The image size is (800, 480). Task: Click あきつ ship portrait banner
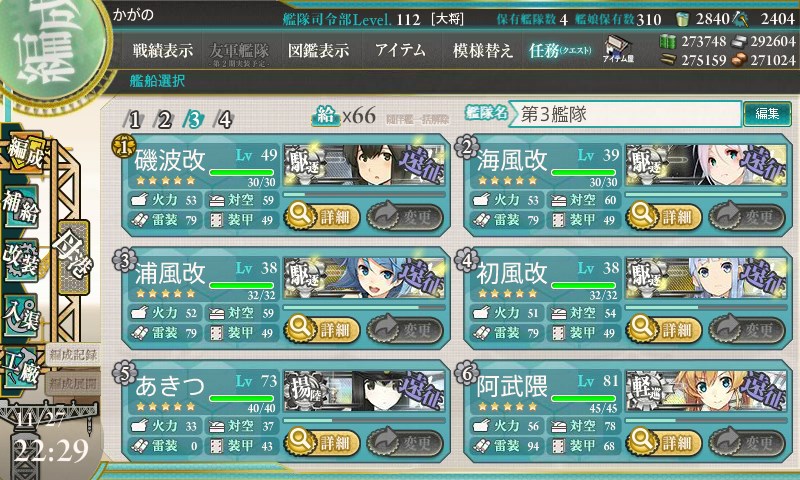[x=364, y=391]
